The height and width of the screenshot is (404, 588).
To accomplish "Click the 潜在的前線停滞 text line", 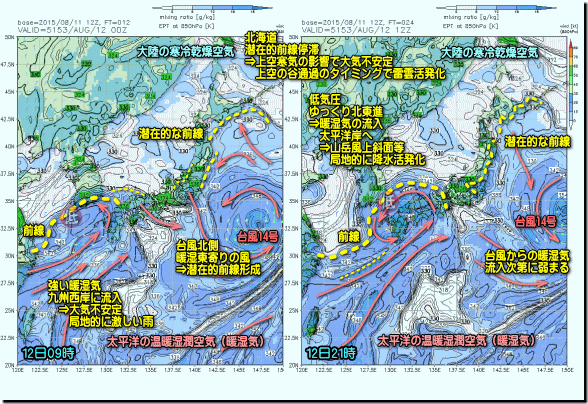I will pyautogui.click(x=282, y=50).
